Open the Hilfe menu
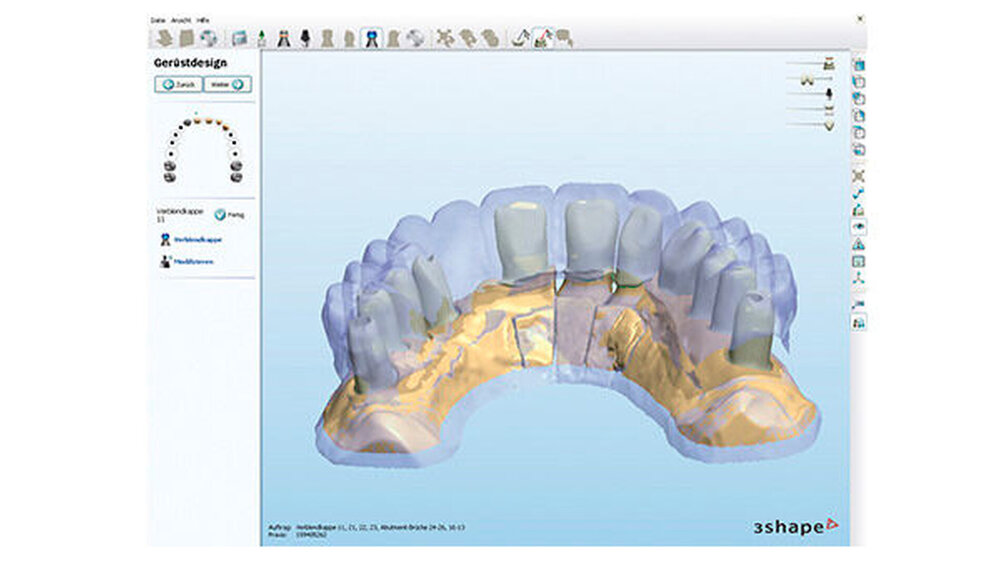Image resolution: width=1000 pixels, height=563 pixels. point(201,19)
